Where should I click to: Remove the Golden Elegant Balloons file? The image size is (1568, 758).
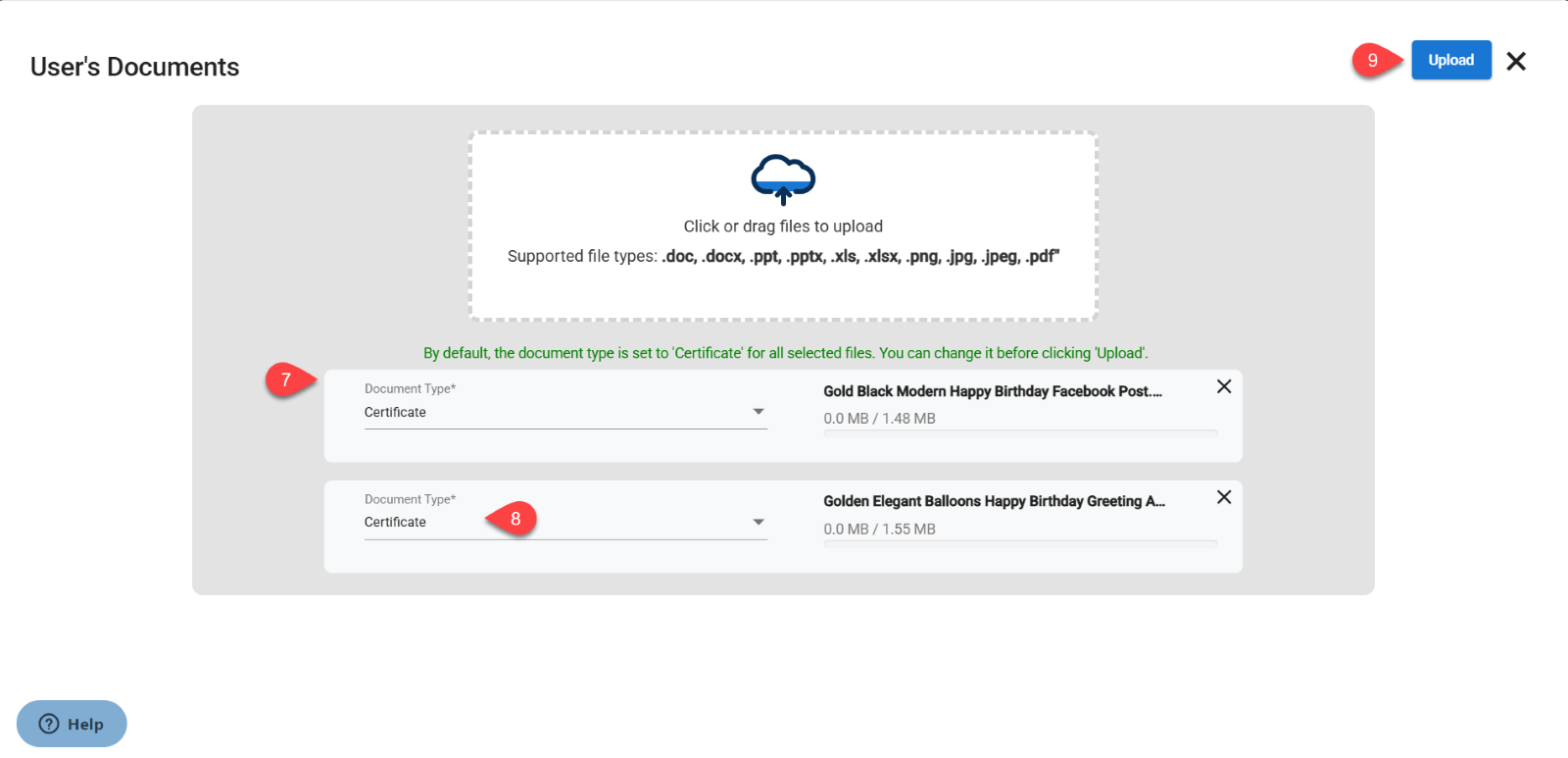pos(1224,497)
